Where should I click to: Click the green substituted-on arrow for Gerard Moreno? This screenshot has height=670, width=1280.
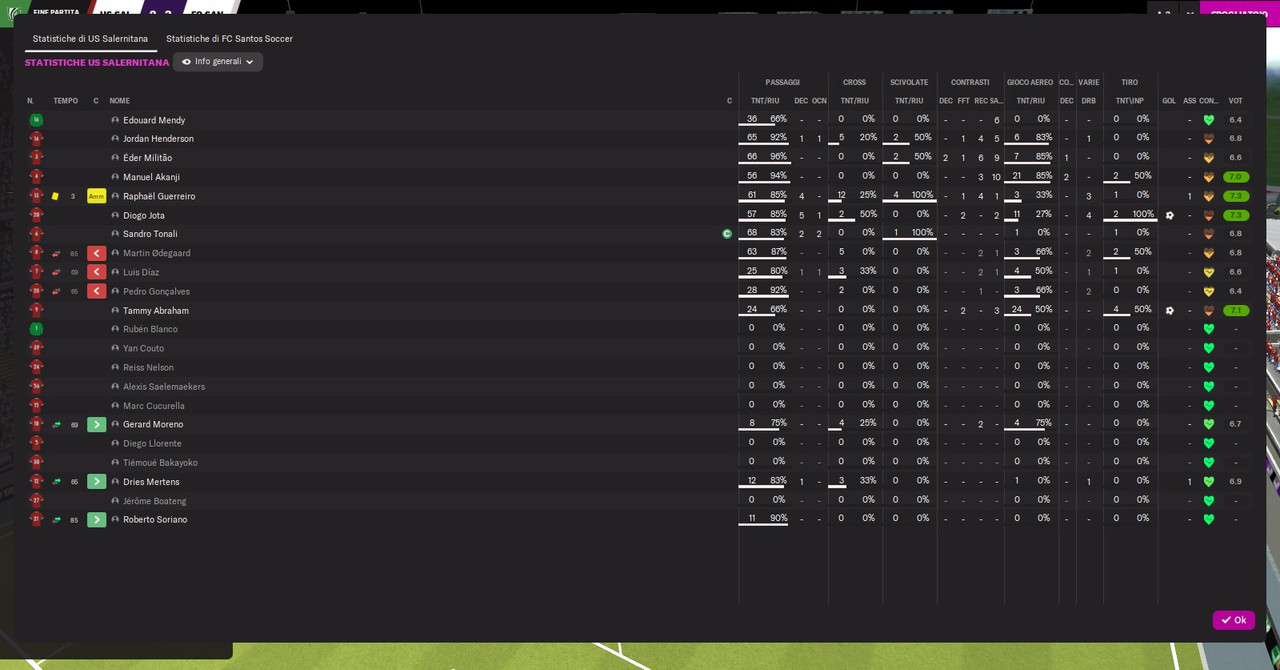point(96,424)
